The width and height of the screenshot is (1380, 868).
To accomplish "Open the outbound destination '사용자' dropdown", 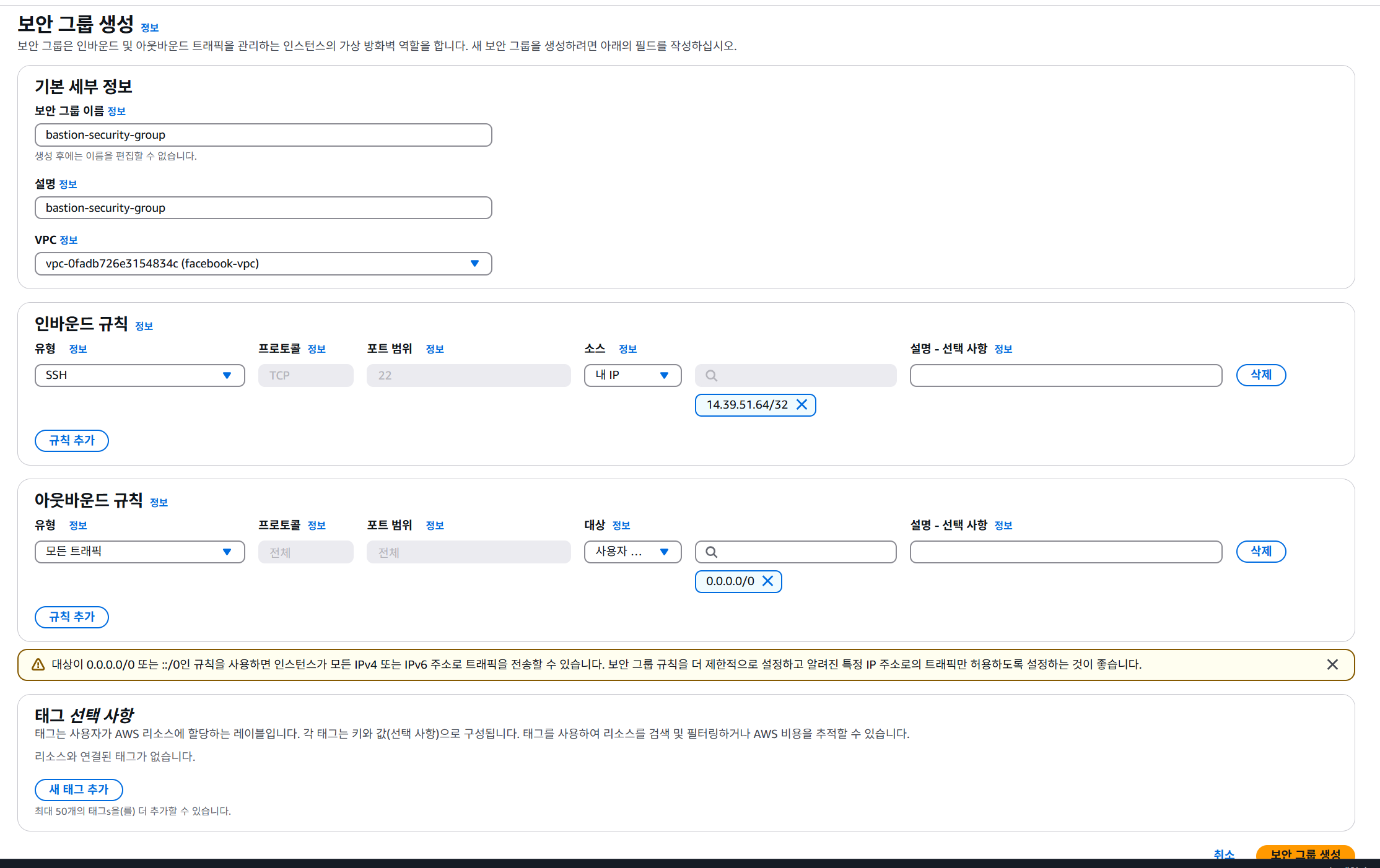I will coord(632,552).
